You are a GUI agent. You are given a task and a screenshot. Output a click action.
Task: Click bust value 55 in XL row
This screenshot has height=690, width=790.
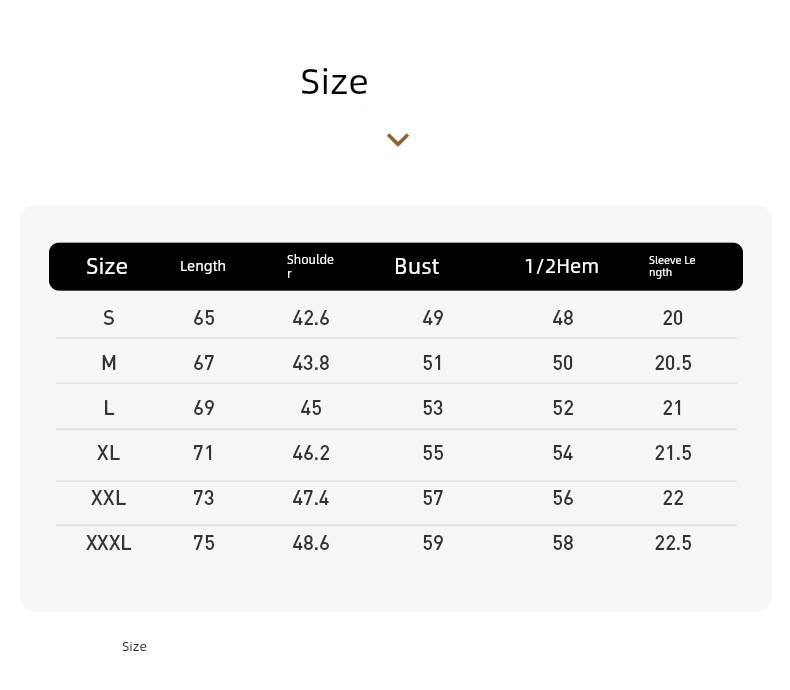coord(433,453)
